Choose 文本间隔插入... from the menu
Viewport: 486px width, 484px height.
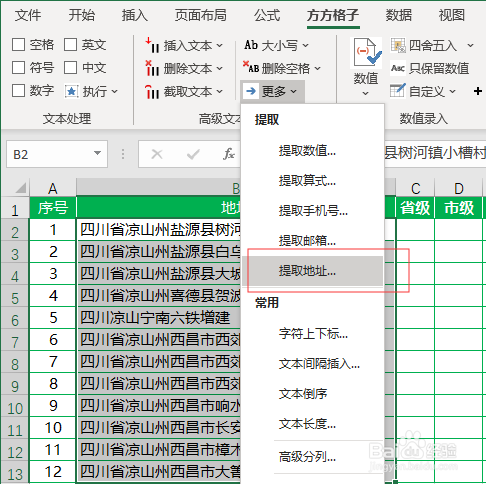click(x=313, y=364)
